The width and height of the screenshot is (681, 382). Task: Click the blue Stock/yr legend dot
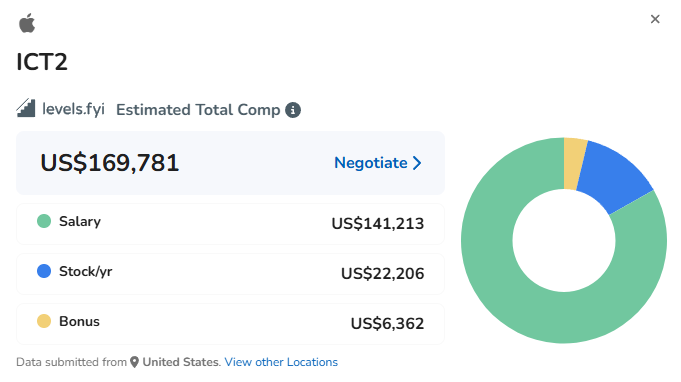(x=44, y=271)
